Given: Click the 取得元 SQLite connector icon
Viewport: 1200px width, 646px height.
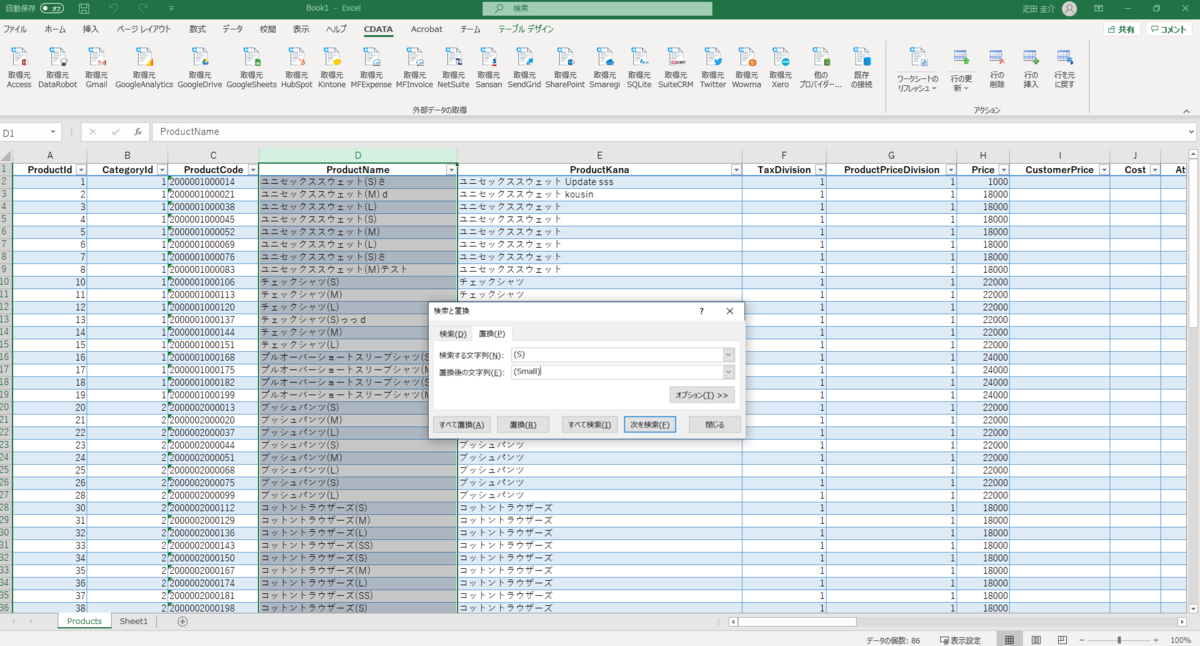Looking at the screenshot, I should click(637, 68).
